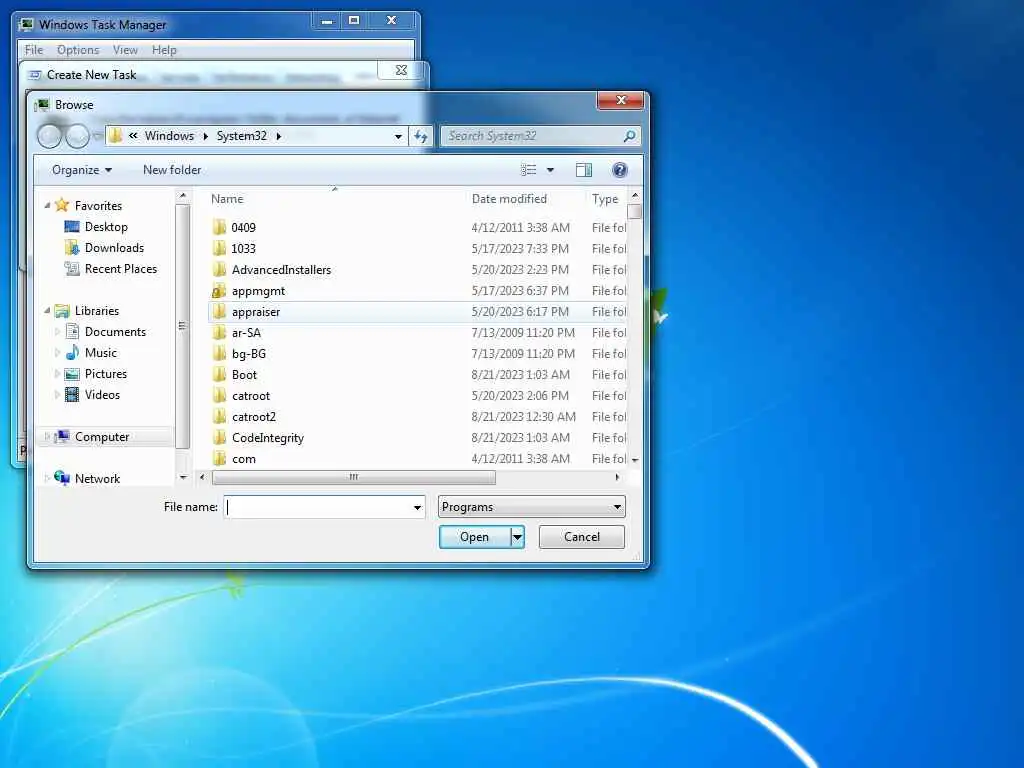Viewport: 1024px width, 768px height.
Task: Click the New folder button
Action: [172, 170]
